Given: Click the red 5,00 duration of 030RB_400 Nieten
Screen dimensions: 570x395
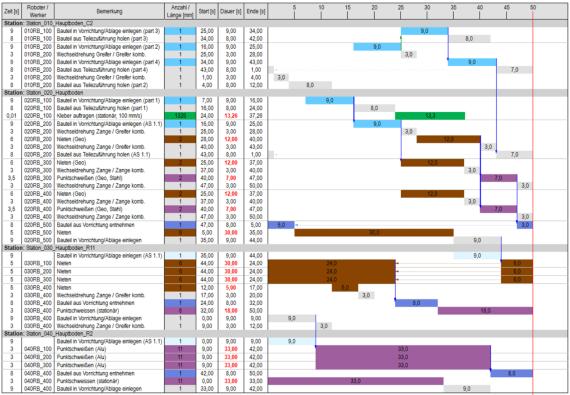Looking at the screenshot, I should (x=231, y=287).
